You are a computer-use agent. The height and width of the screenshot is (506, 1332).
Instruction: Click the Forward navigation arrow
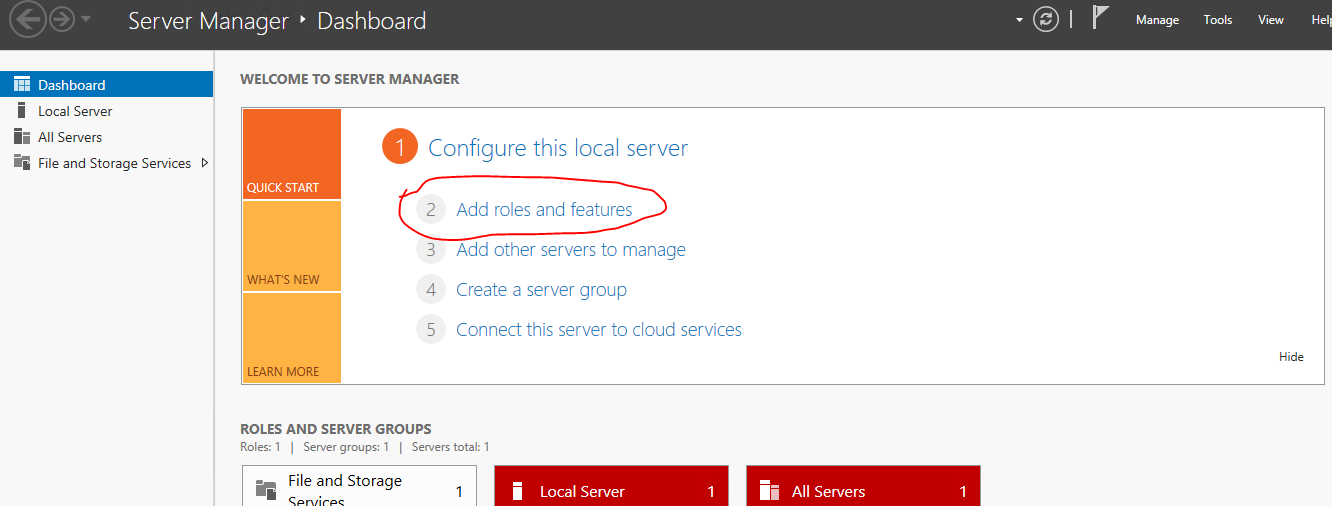tap(62, 20)
